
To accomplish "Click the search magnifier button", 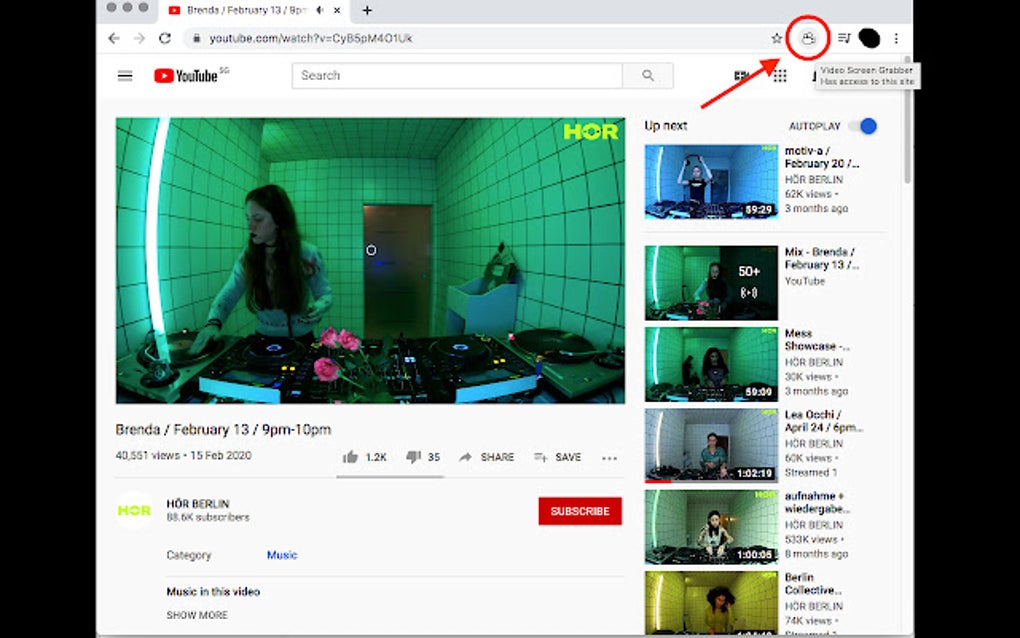I will (x=648, y=75).
